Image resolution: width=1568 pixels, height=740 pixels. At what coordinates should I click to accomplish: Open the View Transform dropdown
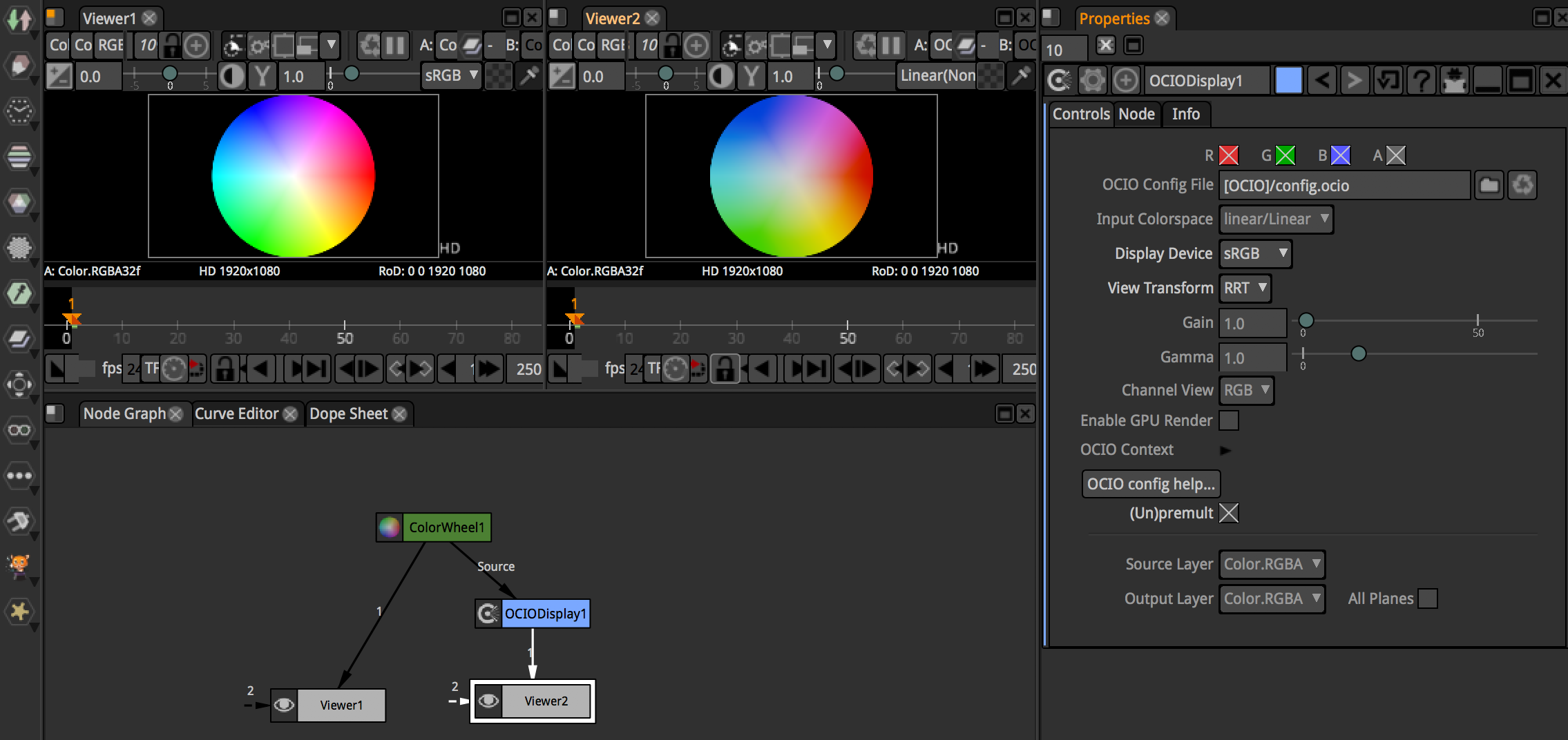1245,288
